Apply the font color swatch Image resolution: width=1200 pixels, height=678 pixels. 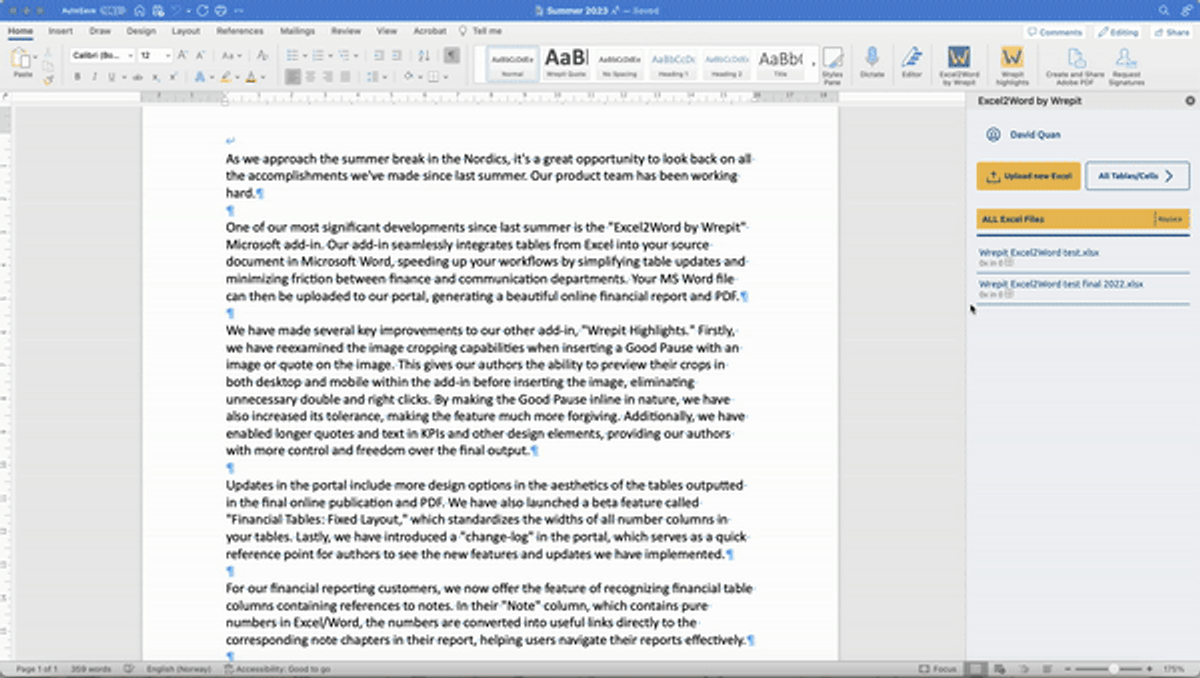(251, 77)
